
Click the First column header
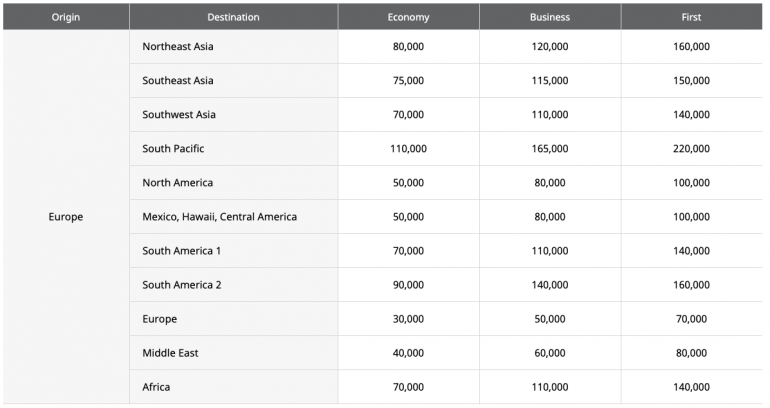691,17
